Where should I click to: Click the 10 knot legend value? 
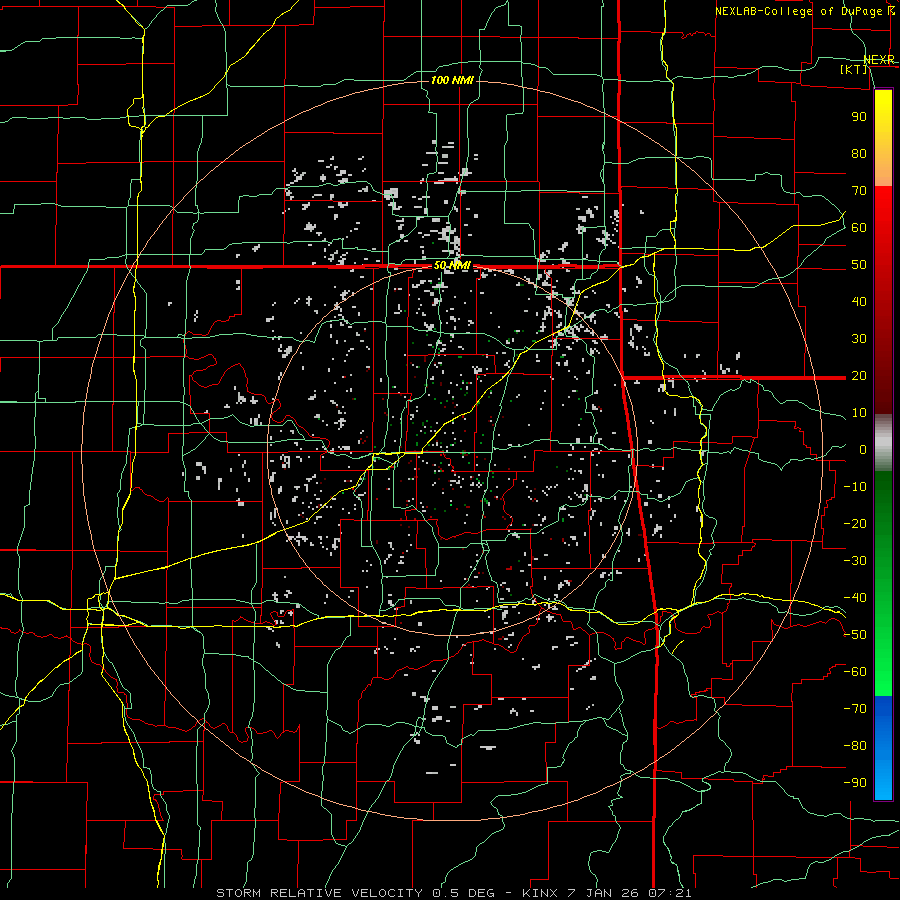(859, 413)
